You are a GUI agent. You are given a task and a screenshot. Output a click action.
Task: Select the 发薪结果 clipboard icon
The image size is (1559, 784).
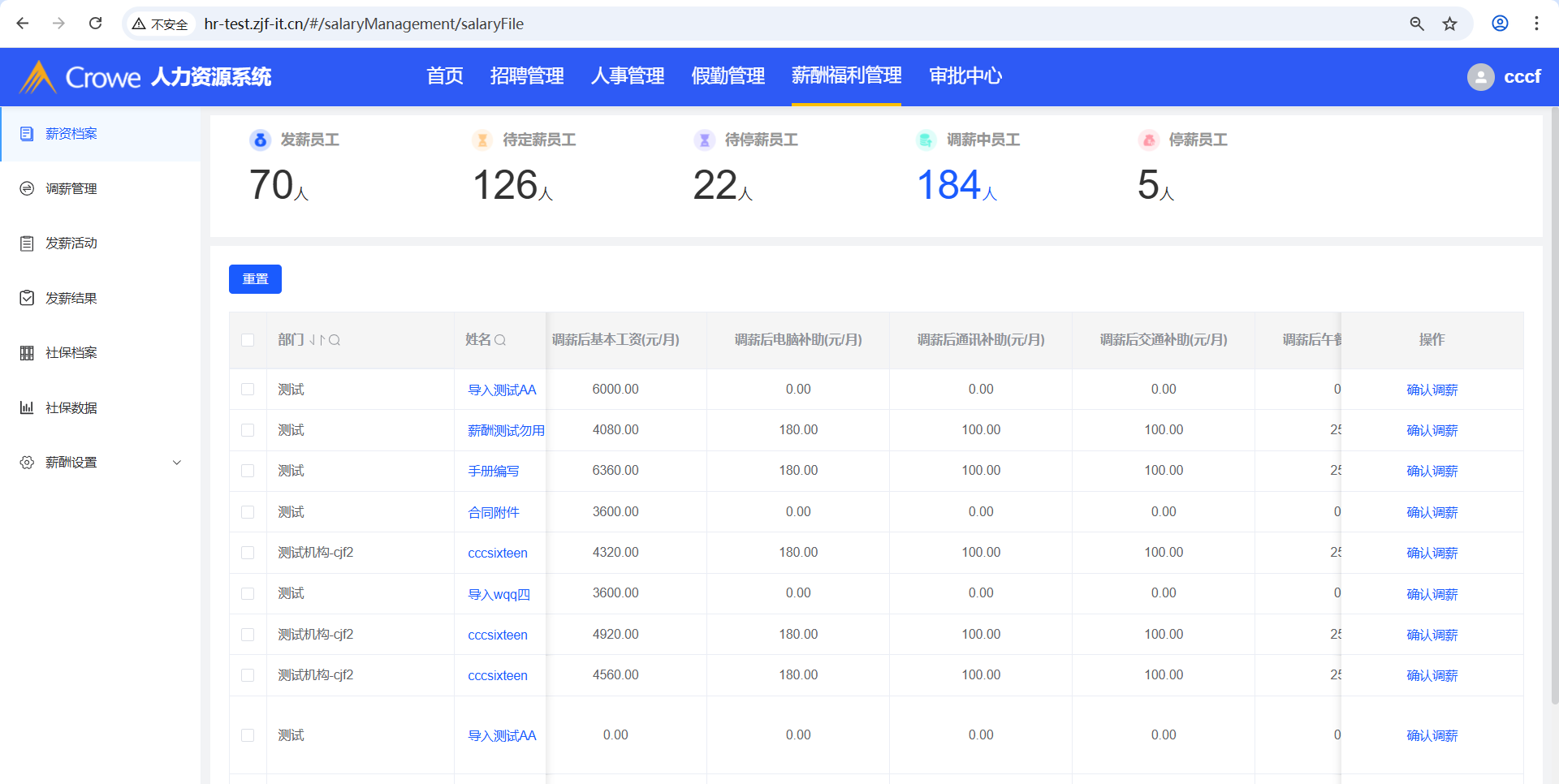(x=27, y=298)
